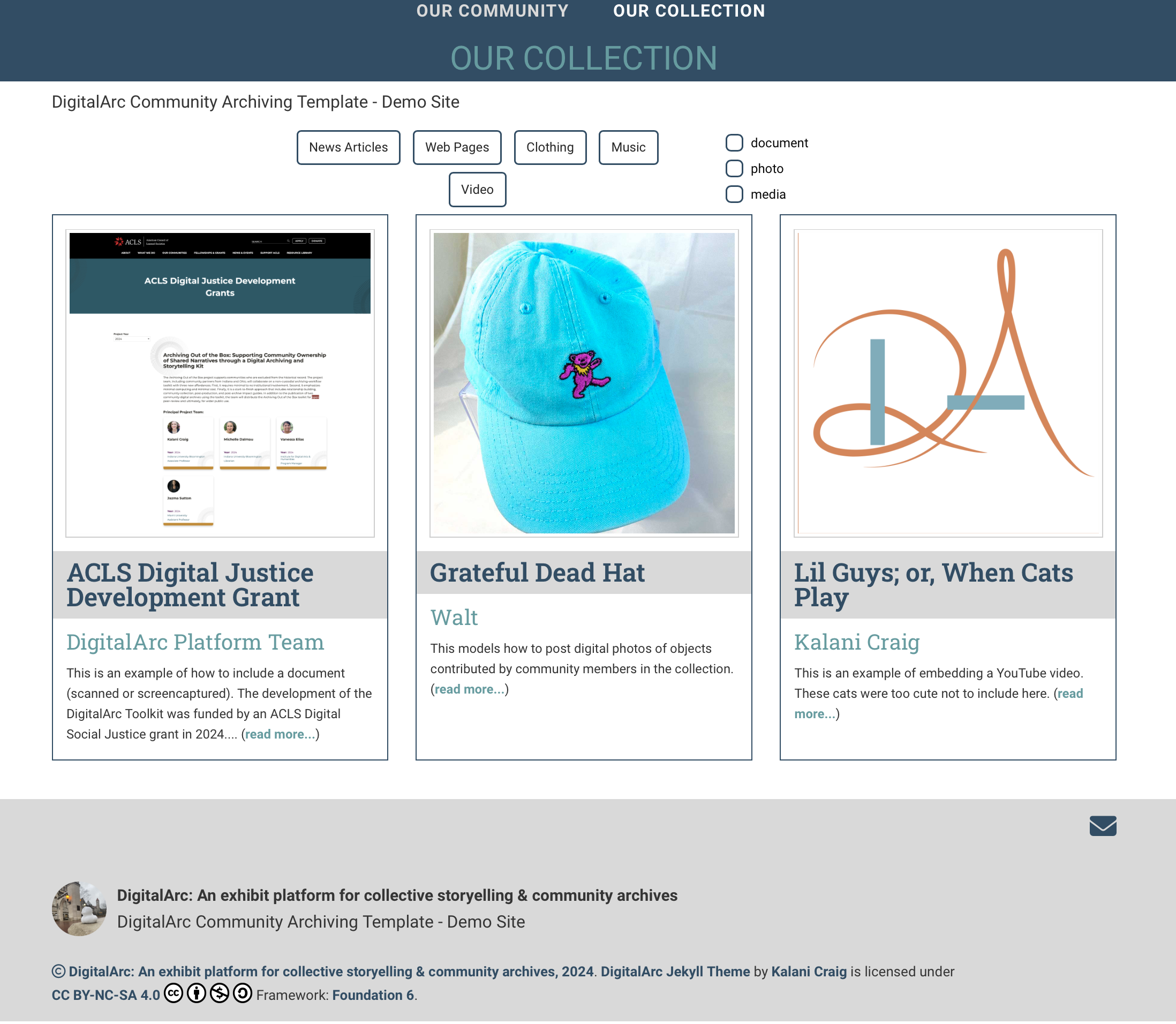
Task: Open the Our Collection navigation menu
Action: tap(690, 11)
